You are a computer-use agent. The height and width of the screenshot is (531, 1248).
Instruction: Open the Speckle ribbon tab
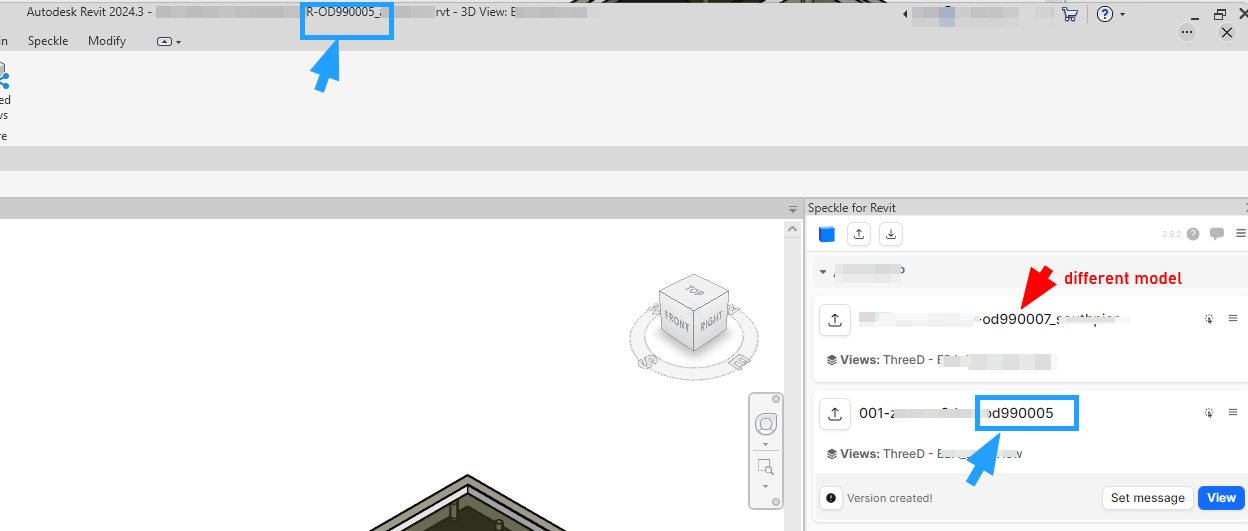(48, 41)
